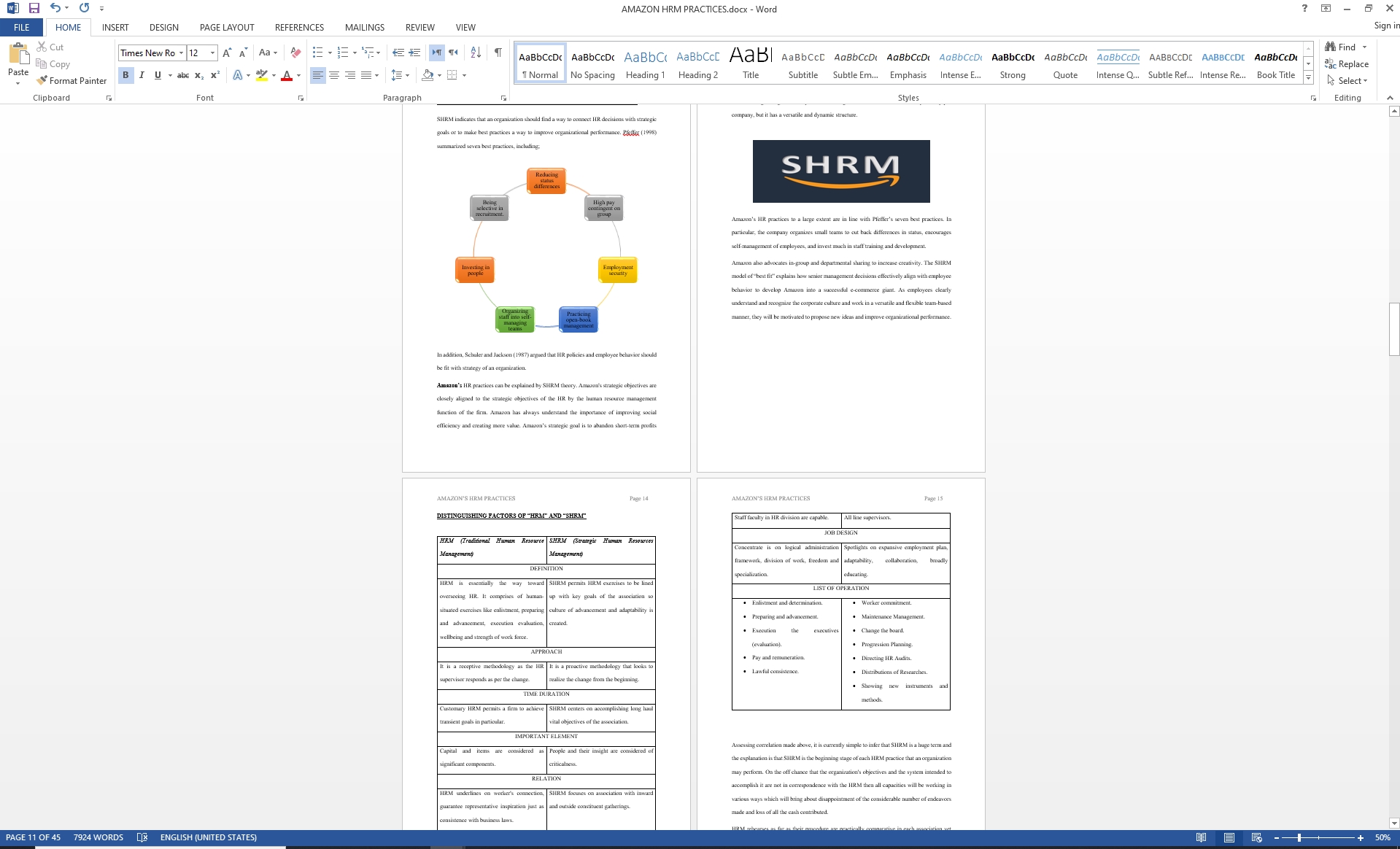Toggle superscript formatting

pyautogui.click(x=213, y=74)
